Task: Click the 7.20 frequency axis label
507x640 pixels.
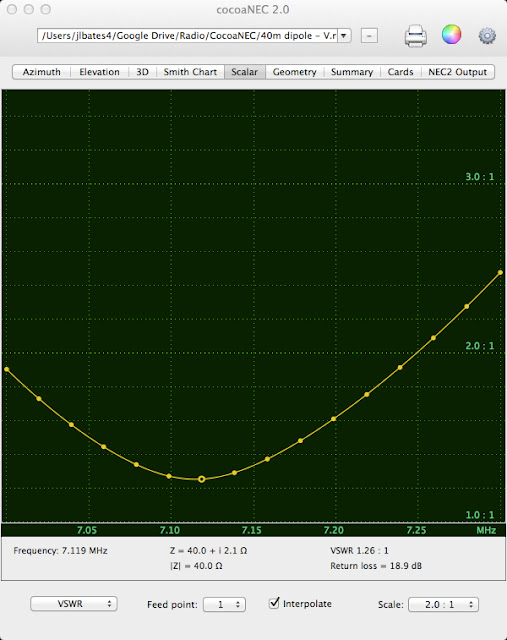Action: point(334,530)
